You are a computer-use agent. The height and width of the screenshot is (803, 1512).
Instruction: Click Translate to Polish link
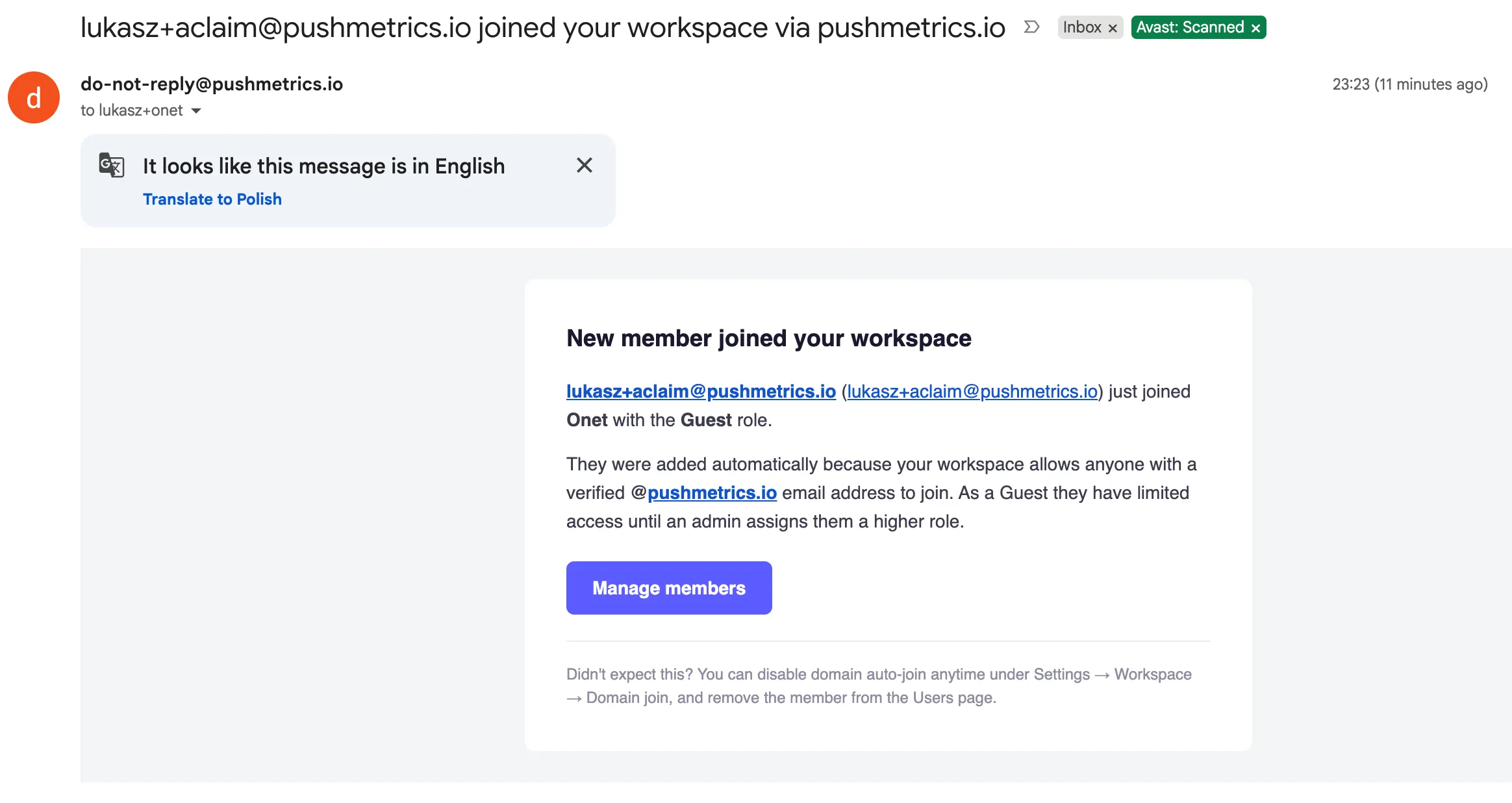tap(212, 199)
